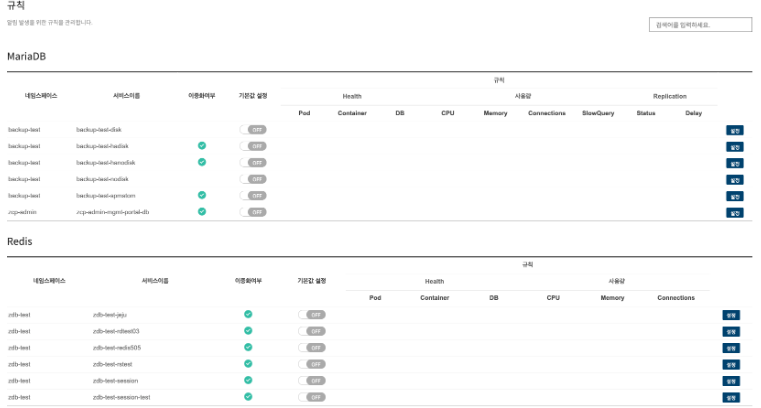Click the zcp-admin-mgmt-portal-db service name

[x=113, y=212]
